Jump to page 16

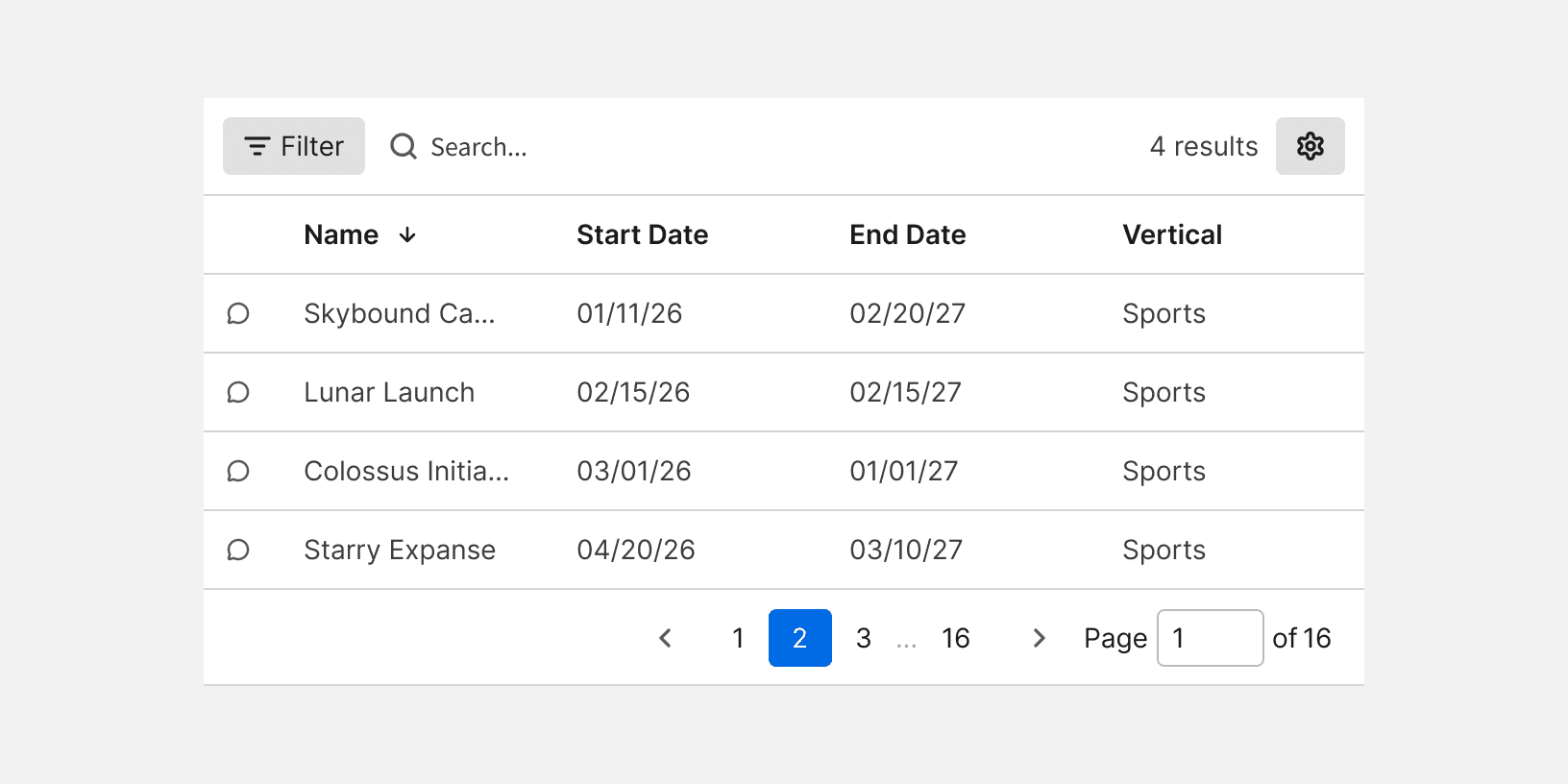[x=955, y=638]
